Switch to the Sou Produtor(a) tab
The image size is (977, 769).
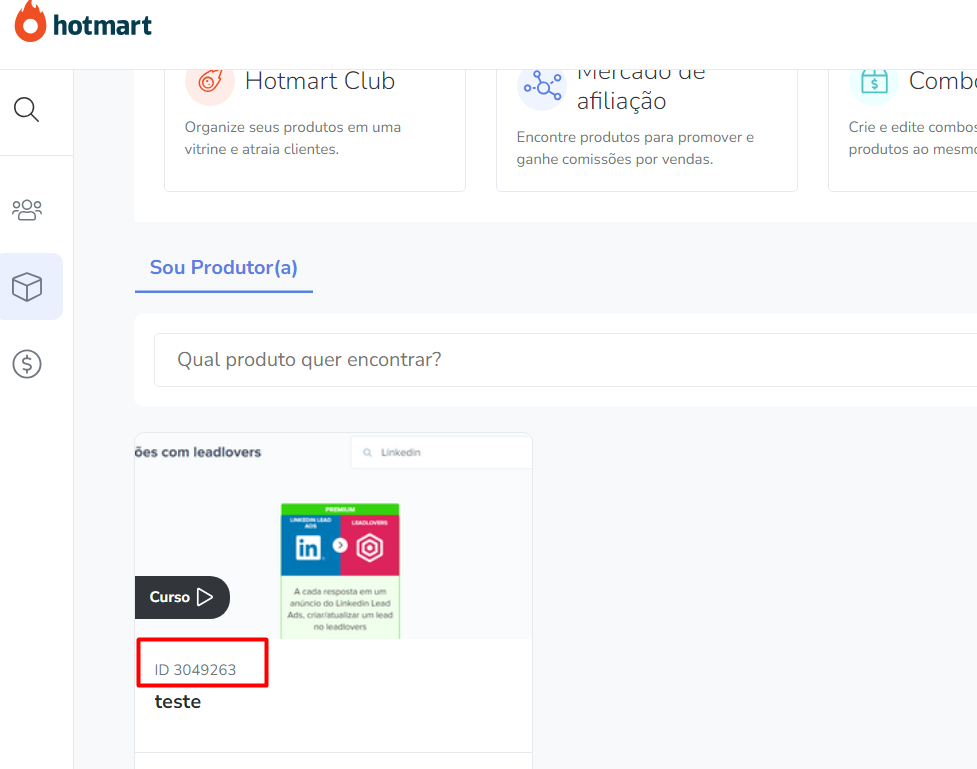[224, 268]
